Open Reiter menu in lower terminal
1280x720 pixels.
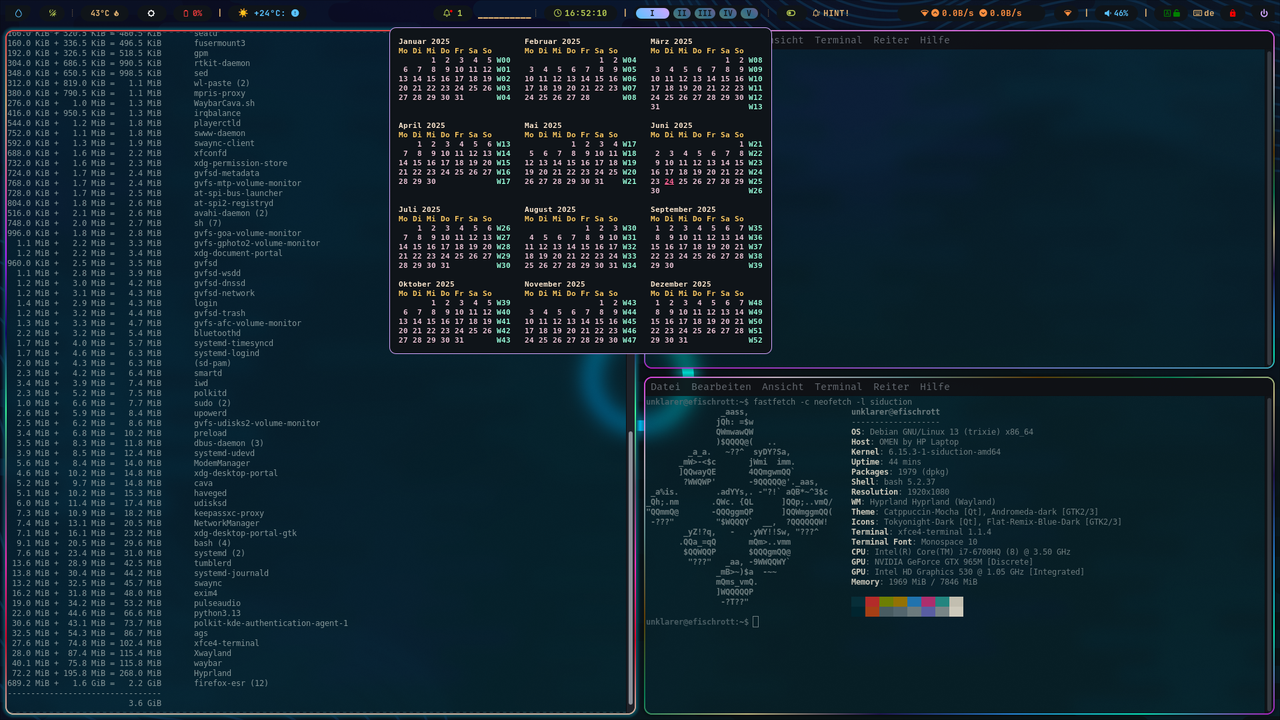(x=891, y=387)
